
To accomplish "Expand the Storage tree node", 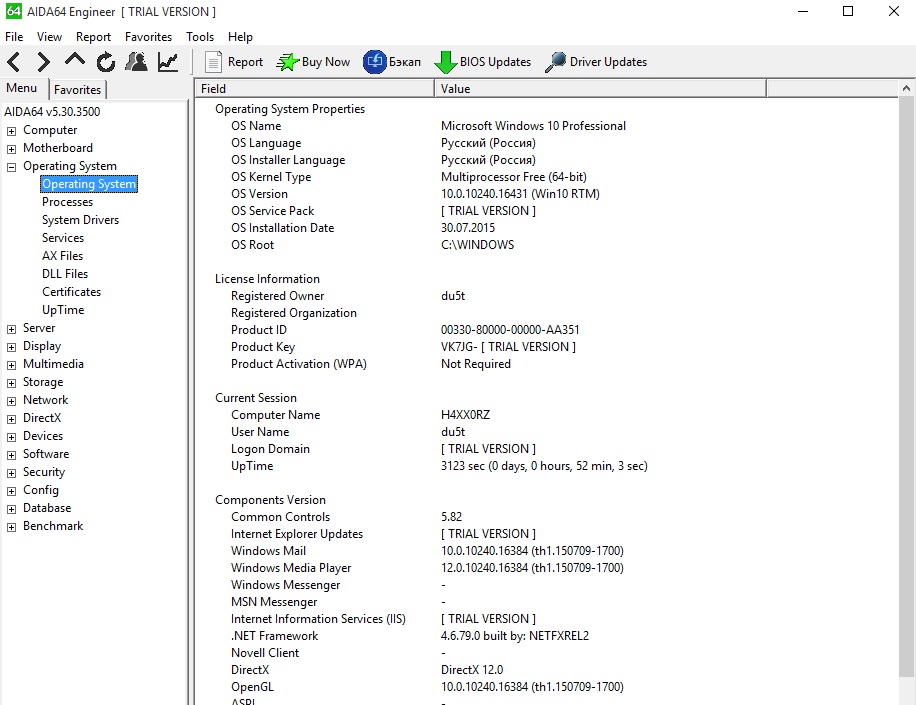I will 11,383.
